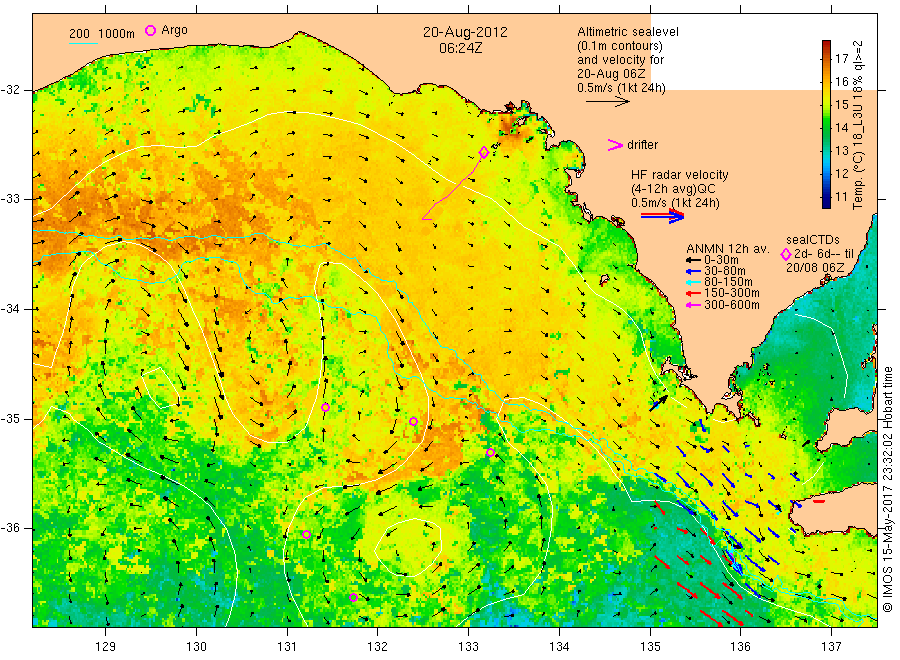
Task: Click the longitude axis label '135'
Action: (x=650, y=647)
